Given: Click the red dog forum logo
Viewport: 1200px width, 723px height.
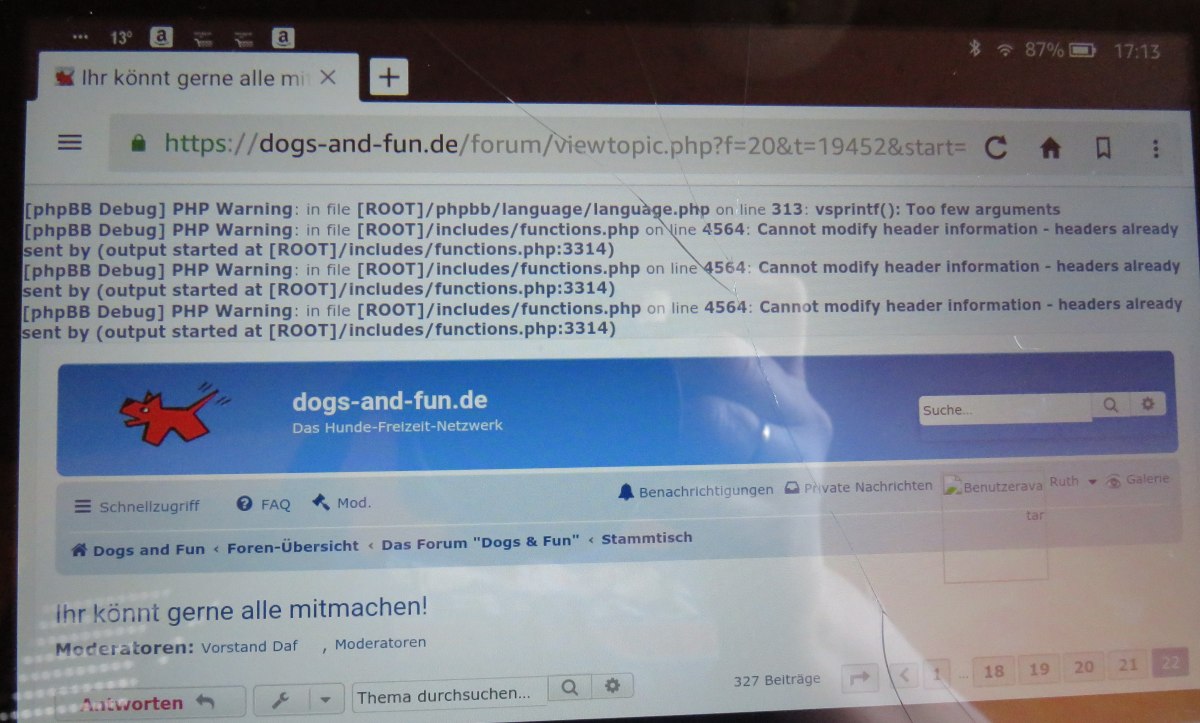Looking at the screenshot, I should tap(167, 411).
